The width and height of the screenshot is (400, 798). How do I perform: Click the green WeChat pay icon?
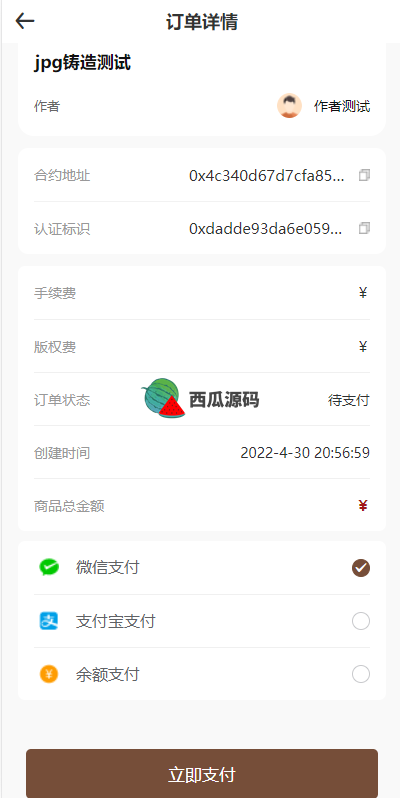pos(49,567)
